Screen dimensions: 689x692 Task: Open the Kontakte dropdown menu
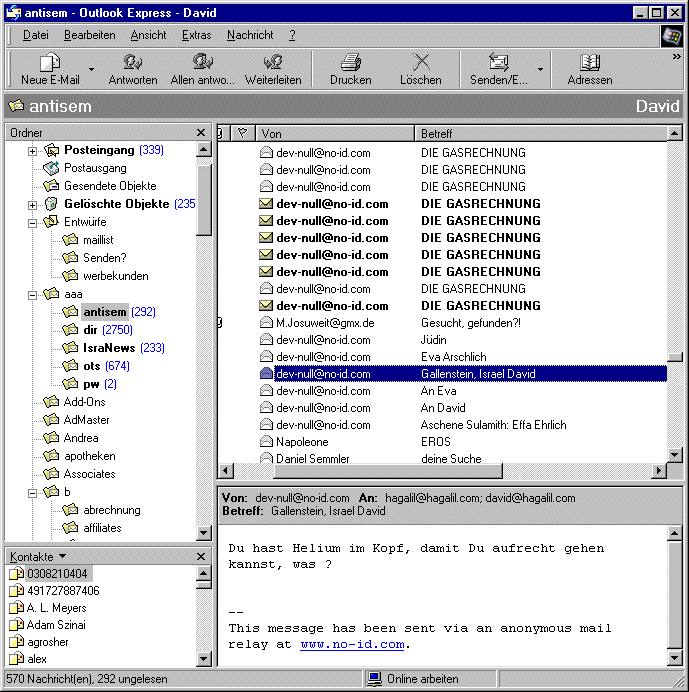[62, 556]
